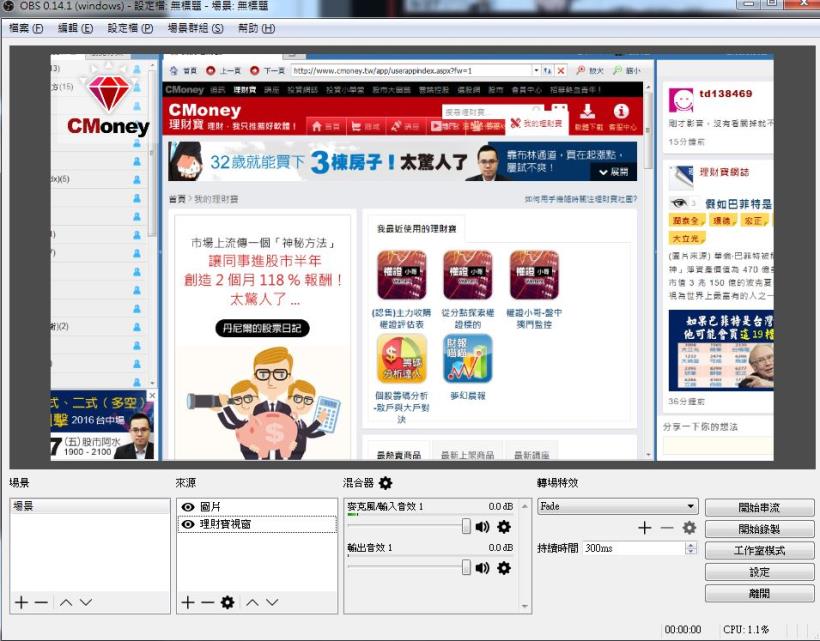Click the 開始錄製 button to start recording
820x641 pixels.
(760, 527)
